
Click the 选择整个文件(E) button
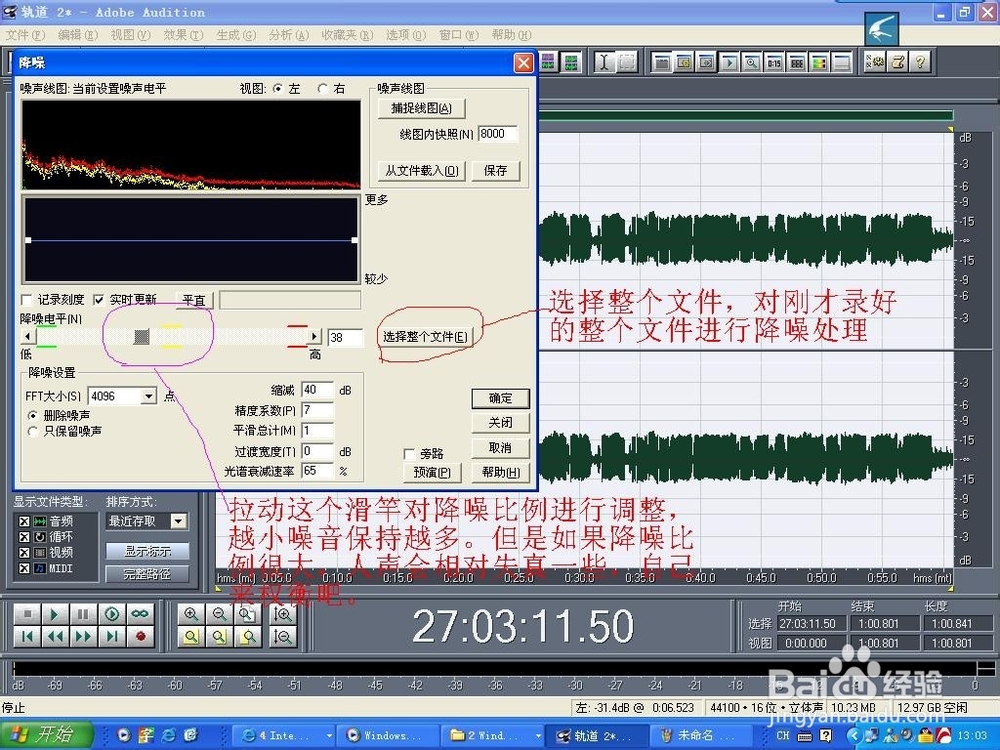tap(425, 337)
